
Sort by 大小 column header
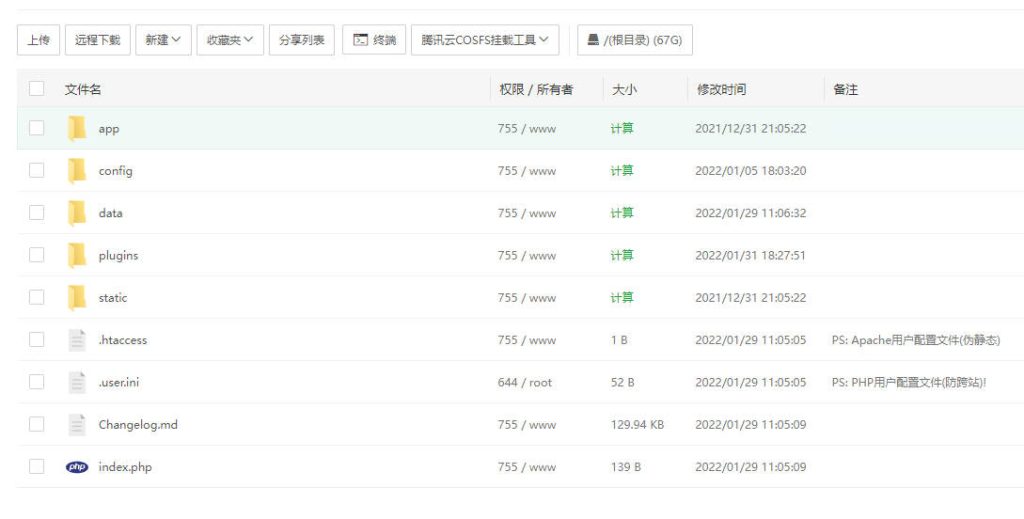click(624, 89)
